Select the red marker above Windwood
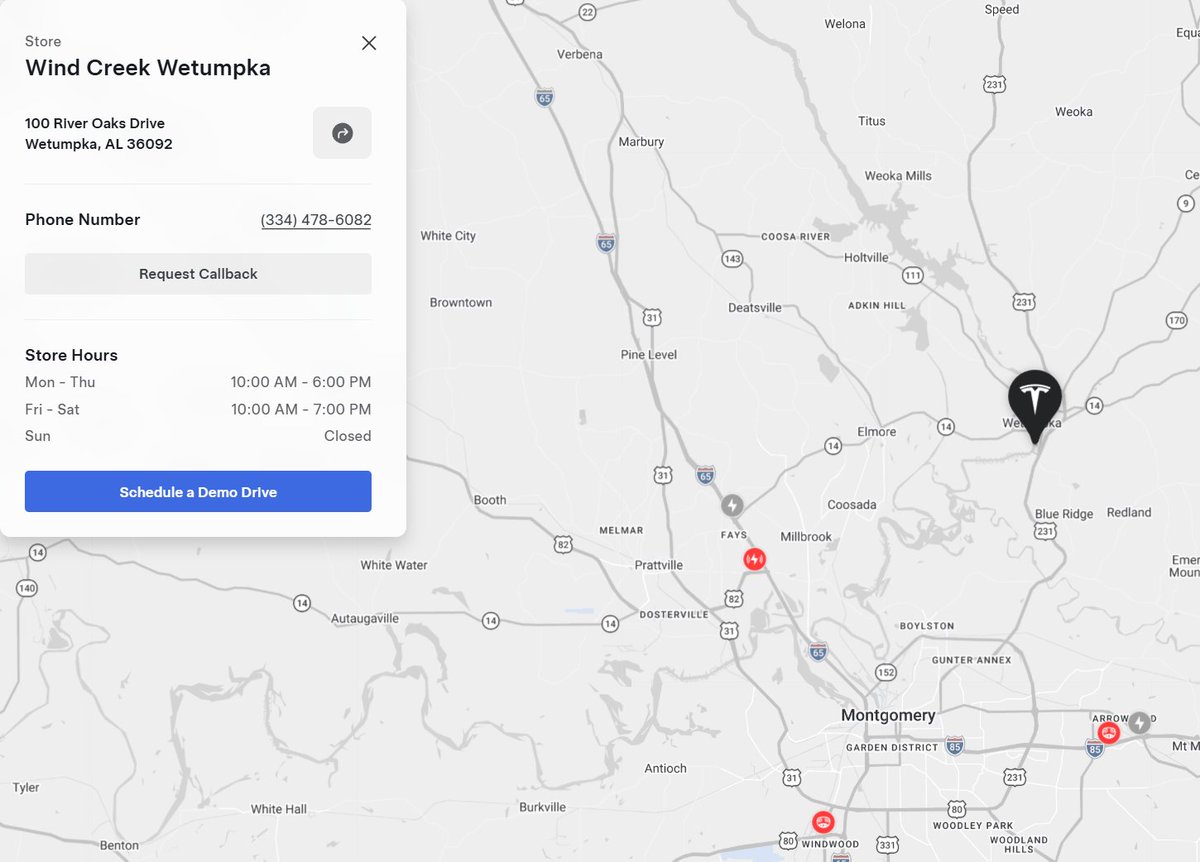This screenshot has width=1200, height=862. [x=823, y=822]
